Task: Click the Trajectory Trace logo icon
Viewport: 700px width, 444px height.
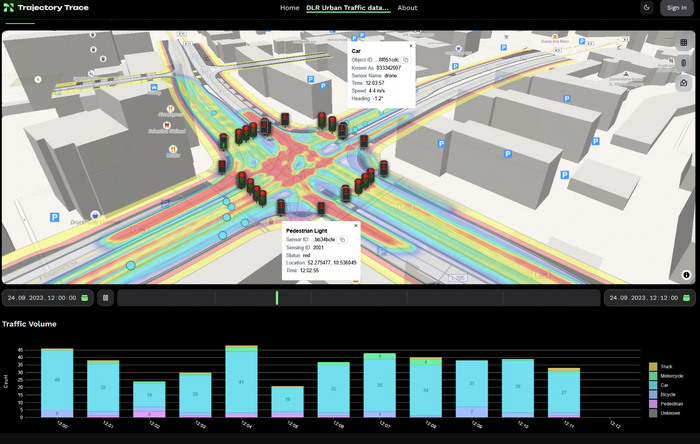Action: point(9,8)
